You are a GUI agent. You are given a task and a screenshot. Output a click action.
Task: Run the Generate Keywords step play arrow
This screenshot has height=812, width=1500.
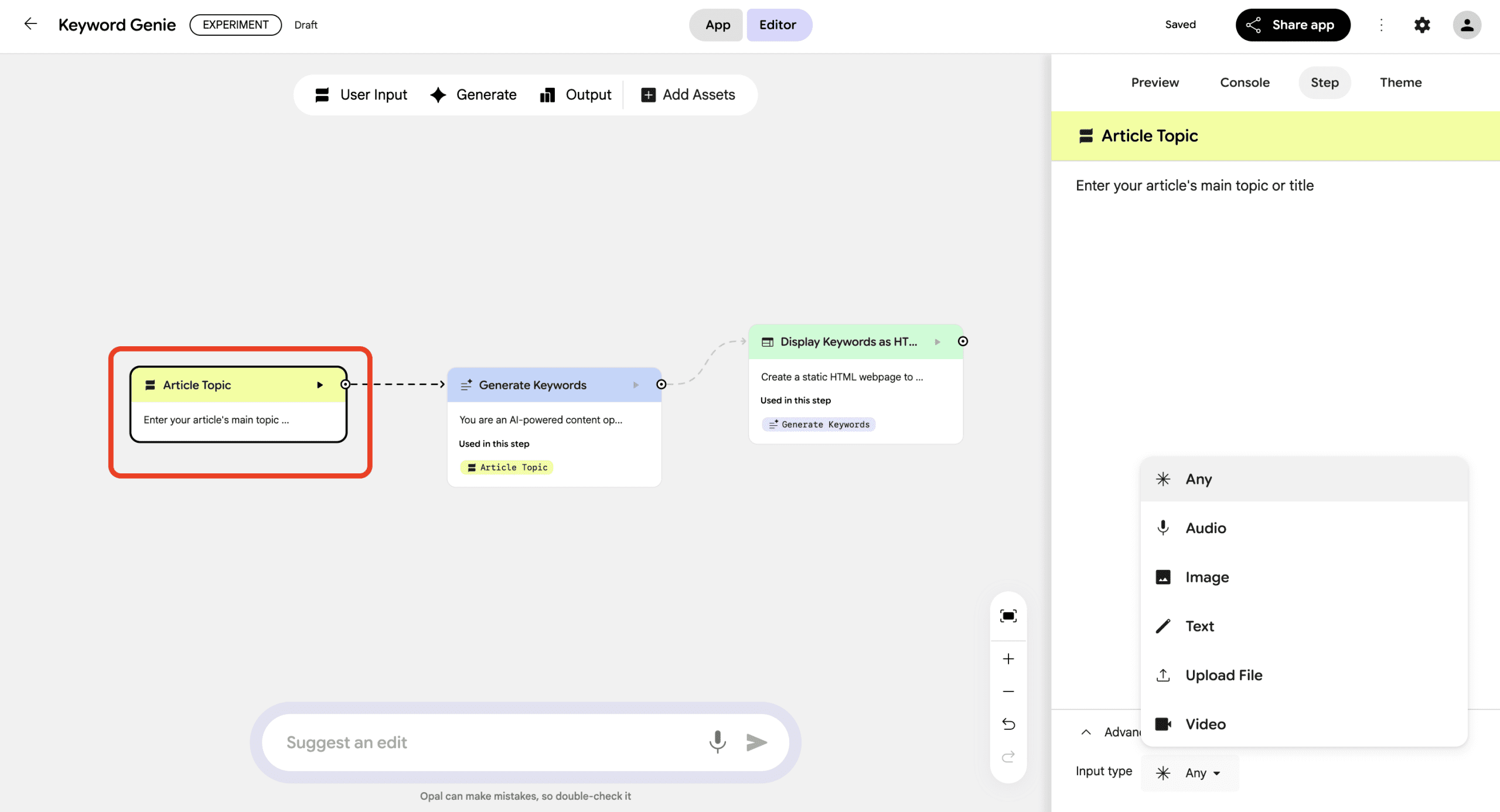pyautogui.click(x=635, y=385)
